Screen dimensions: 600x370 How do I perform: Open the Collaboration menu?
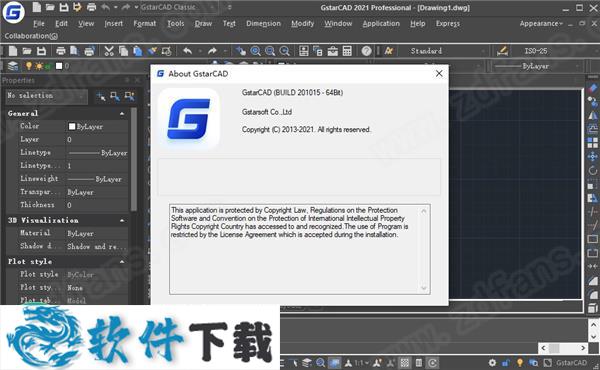point(31,36)
